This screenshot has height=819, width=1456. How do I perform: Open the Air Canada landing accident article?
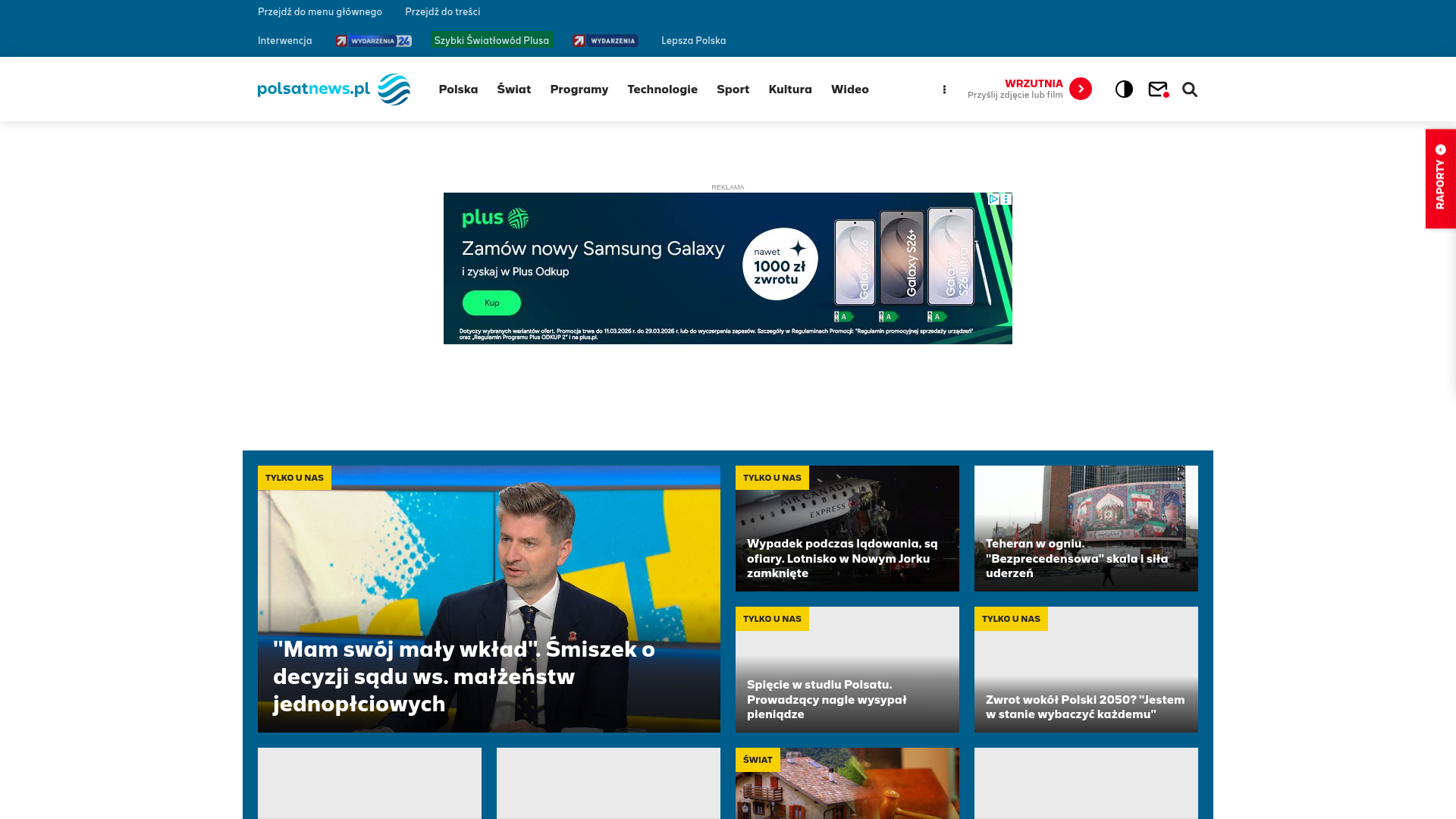[x=847, y=529]
